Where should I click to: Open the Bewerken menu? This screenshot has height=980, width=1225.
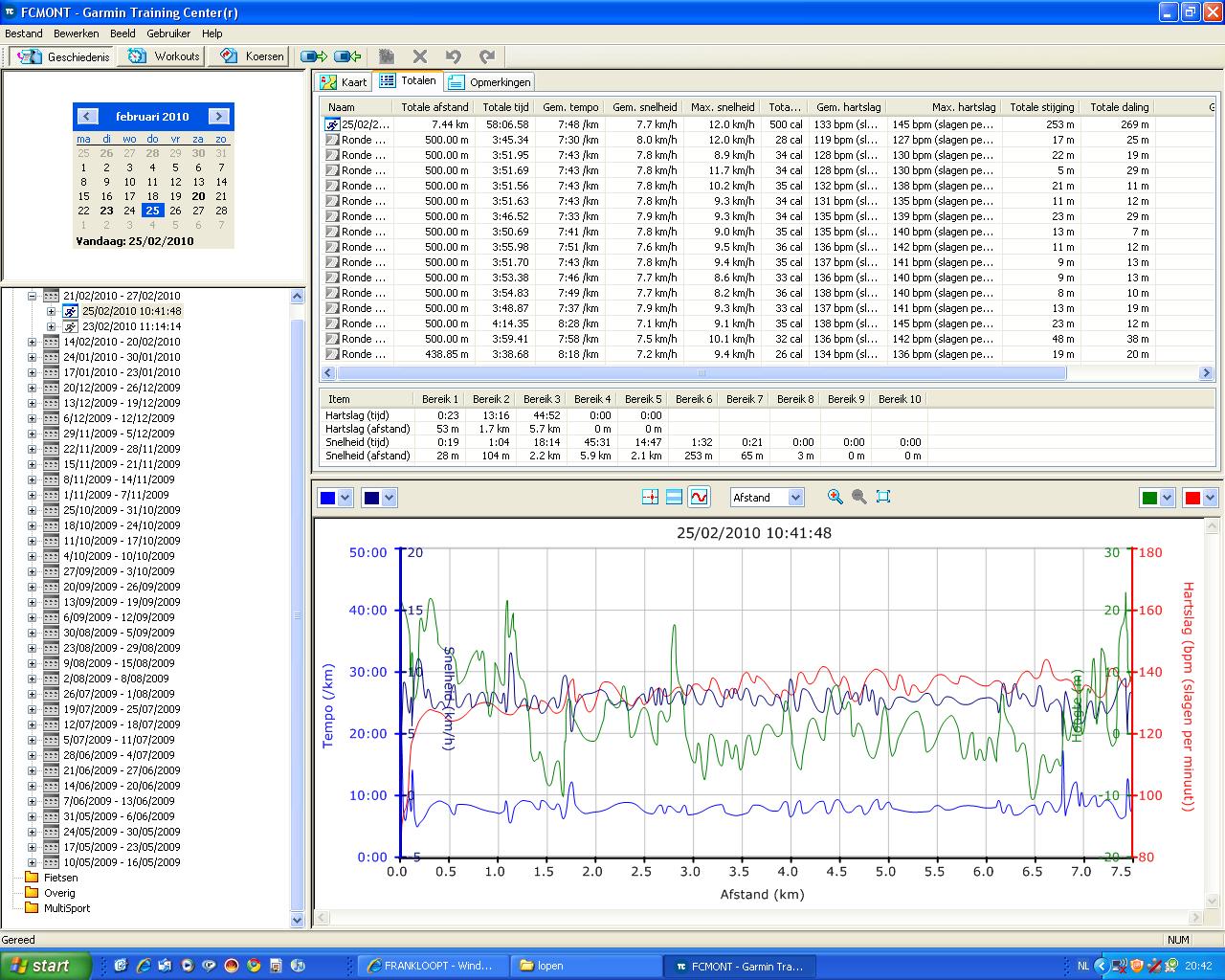[77, 33]
